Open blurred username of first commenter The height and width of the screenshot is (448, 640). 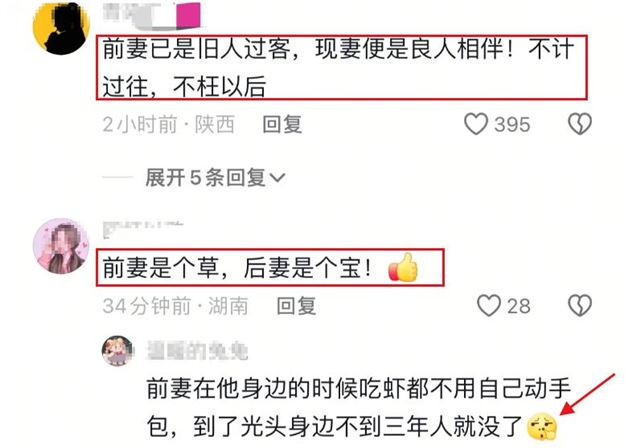pyautogui.click(x=152, y=16)
